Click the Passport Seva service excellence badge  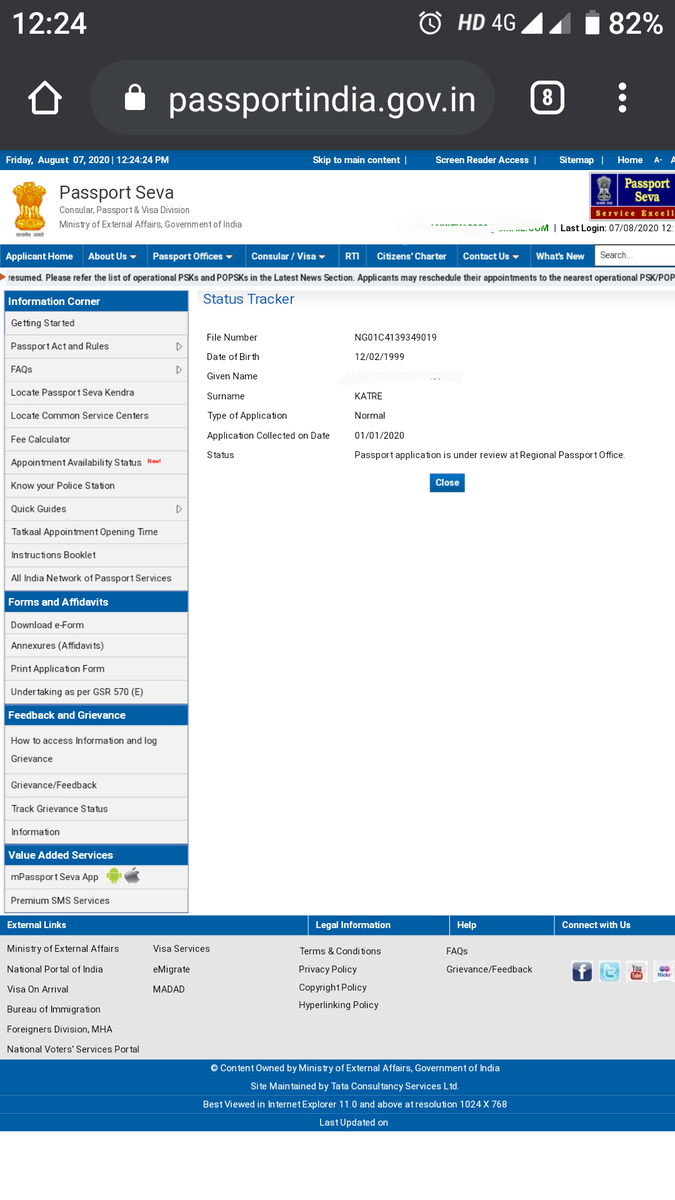coord(632,196)
